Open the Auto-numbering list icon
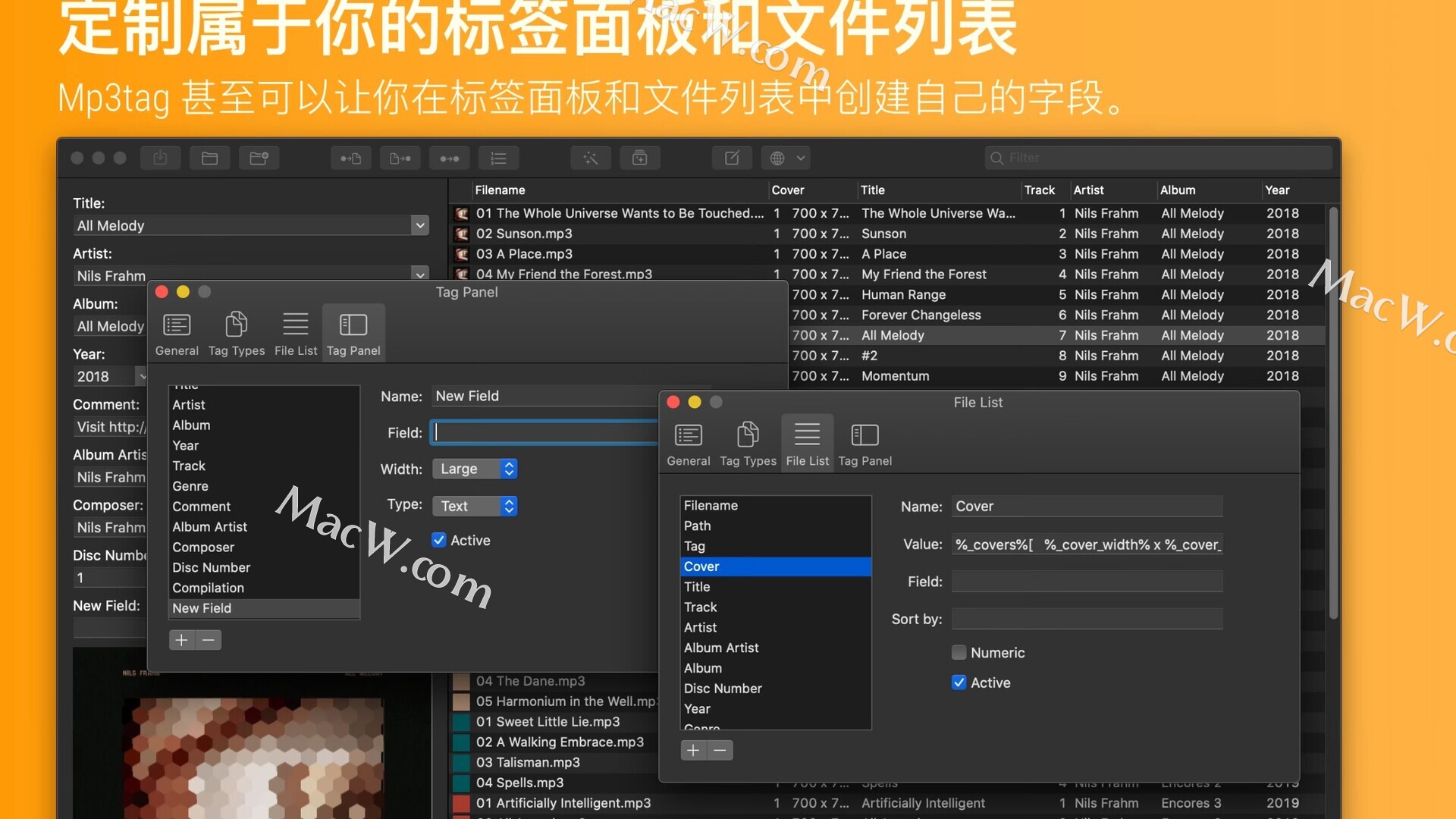1456x819 pixels. click(498, 158)
